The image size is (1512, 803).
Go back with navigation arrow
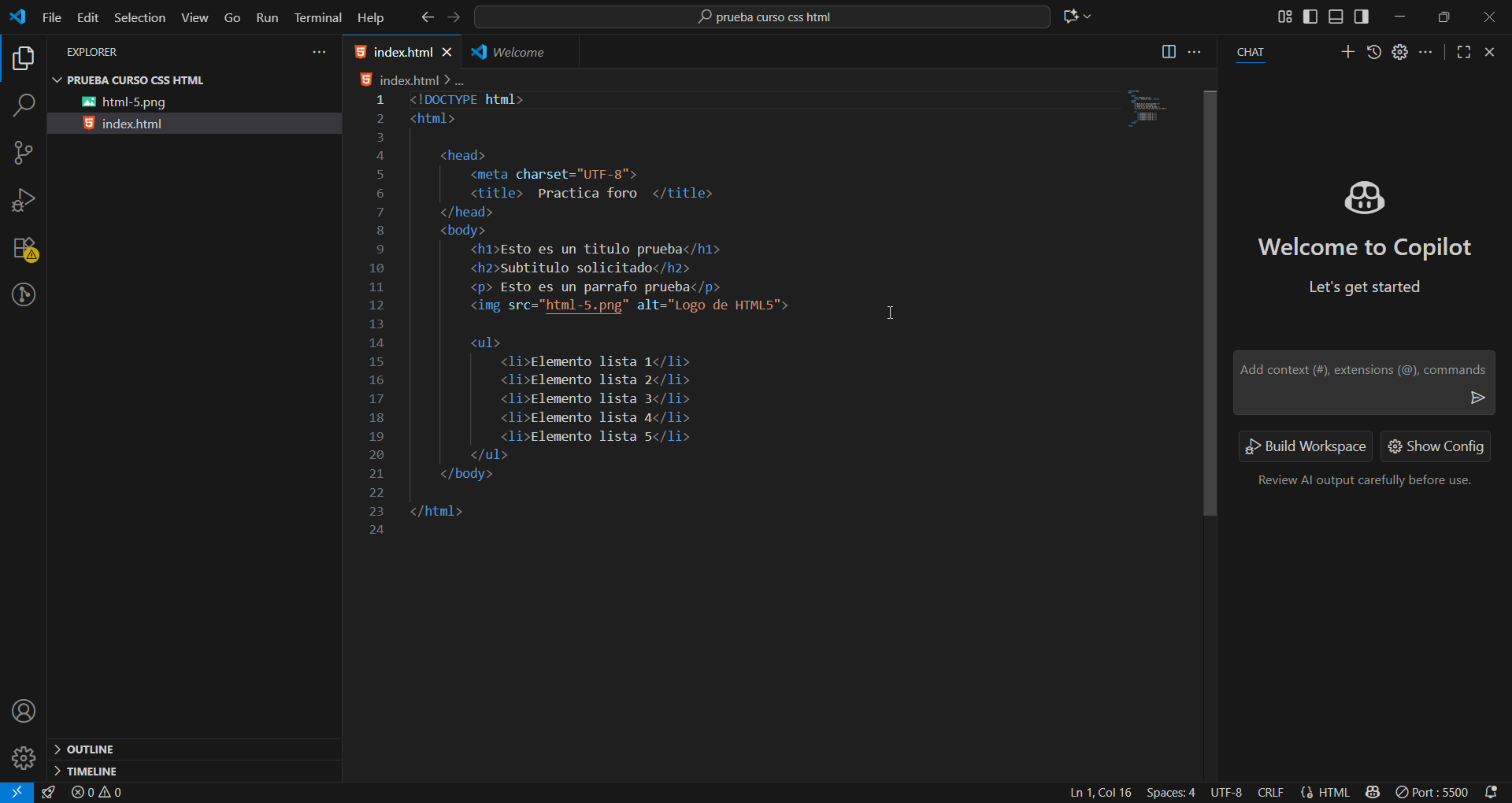pyautogui.click(x=428, y=17)
